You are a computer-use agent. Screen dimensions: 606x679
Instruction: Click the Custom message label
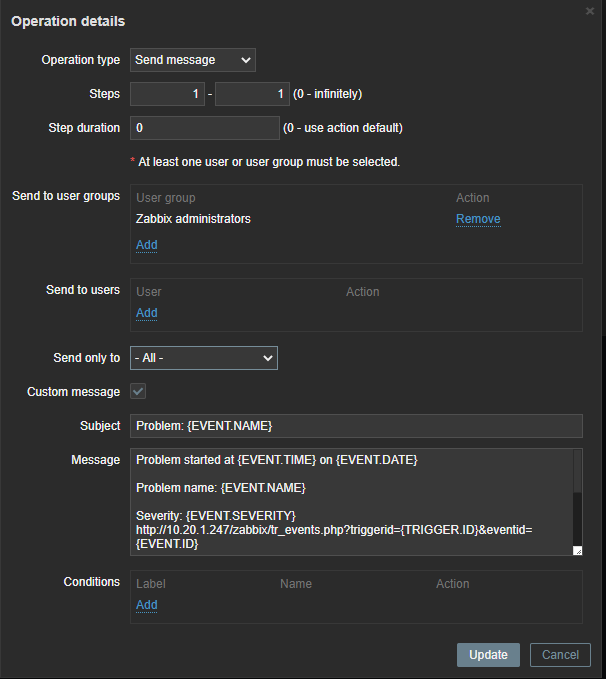click(73, 392)
